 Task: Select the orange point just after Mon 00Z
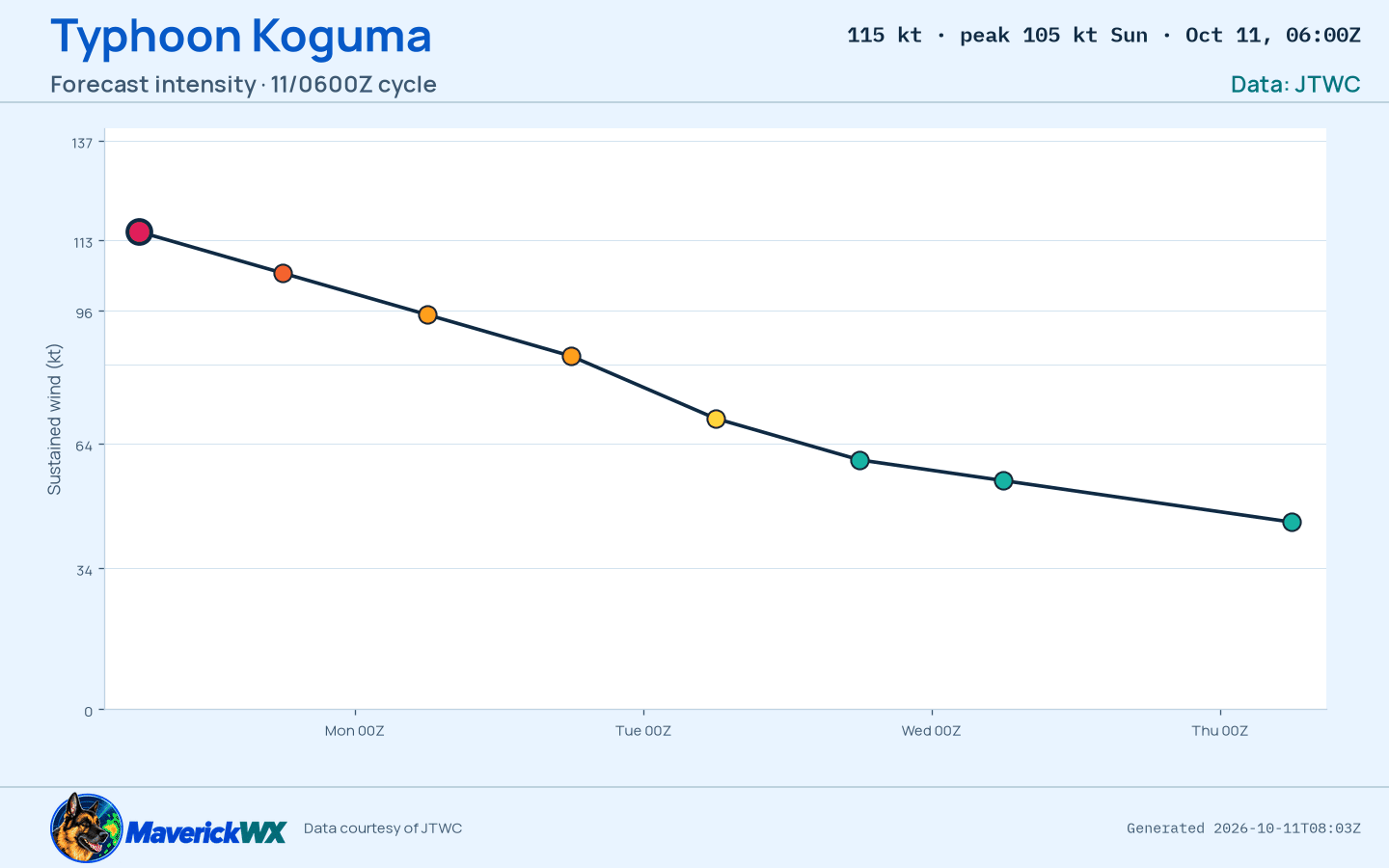[427, 314]
